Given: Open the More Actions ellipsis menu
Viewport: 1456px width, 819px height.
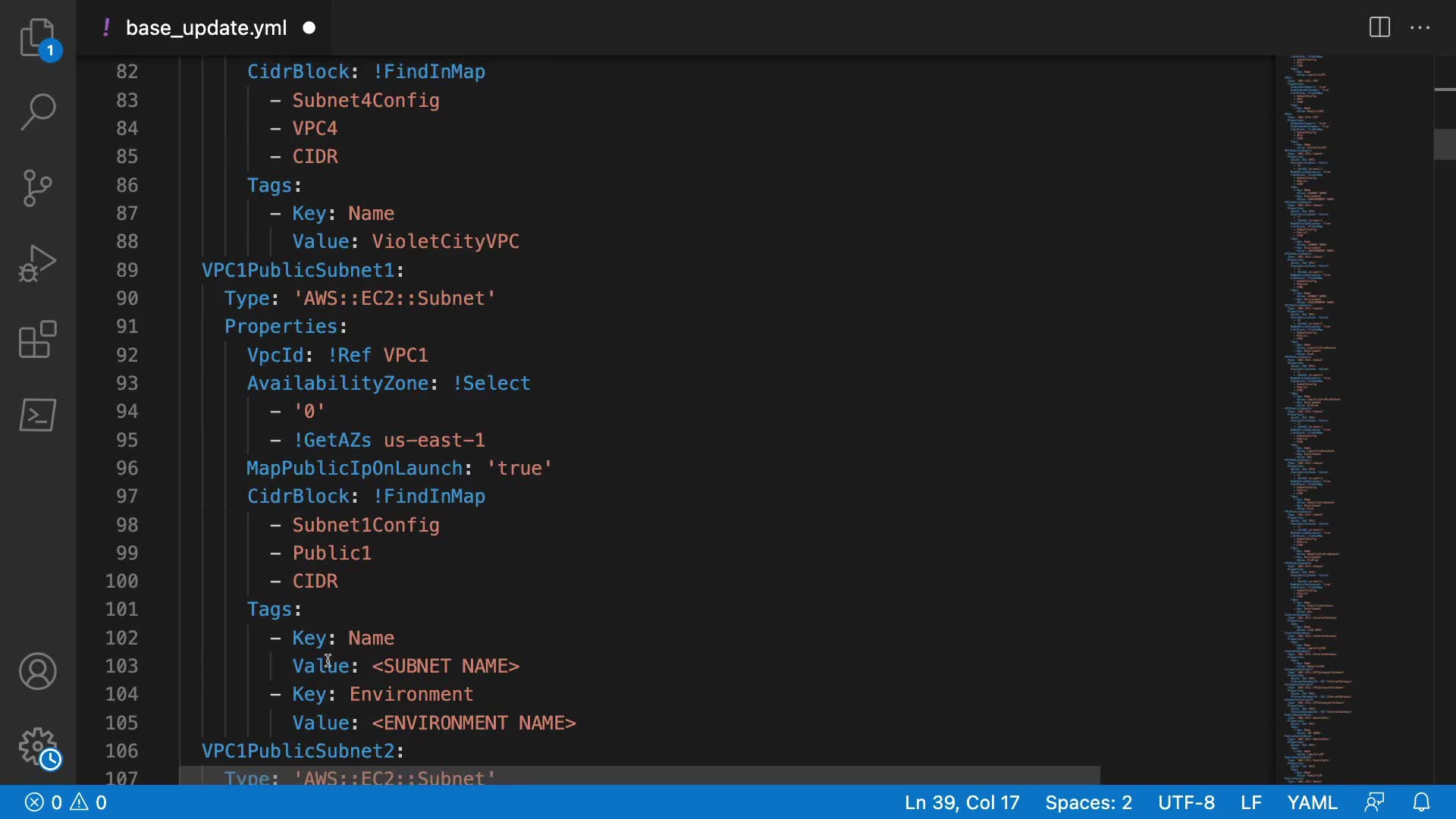Looking at the screenshot, I should coord(1420,28).
